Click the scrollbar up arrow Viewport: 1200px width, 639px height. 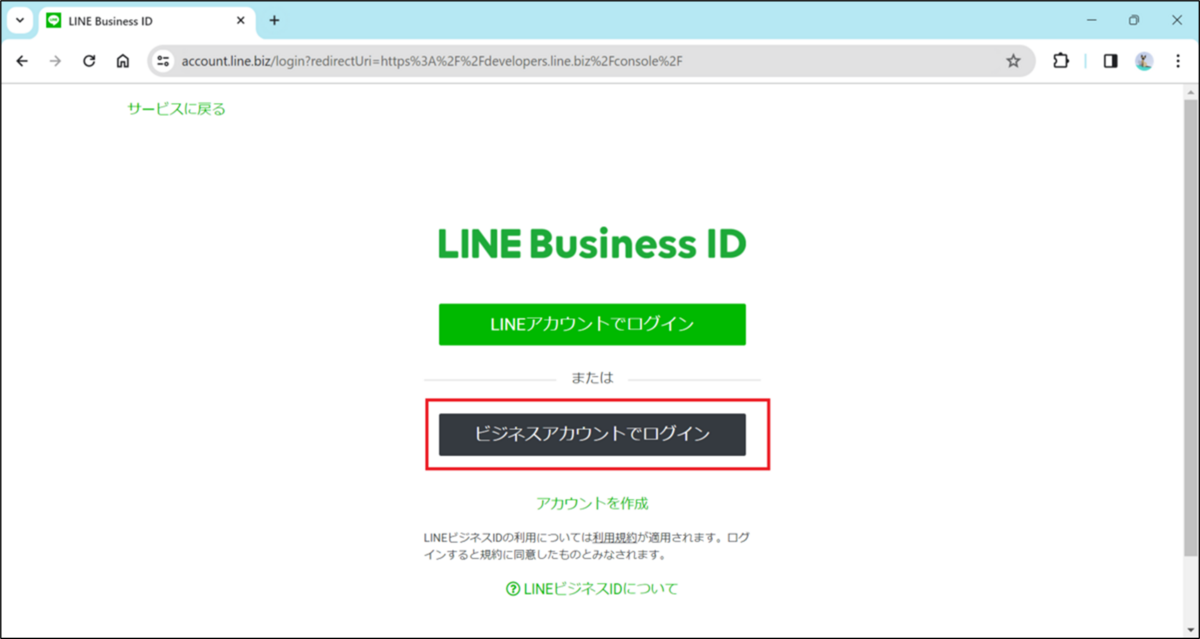1190,92
